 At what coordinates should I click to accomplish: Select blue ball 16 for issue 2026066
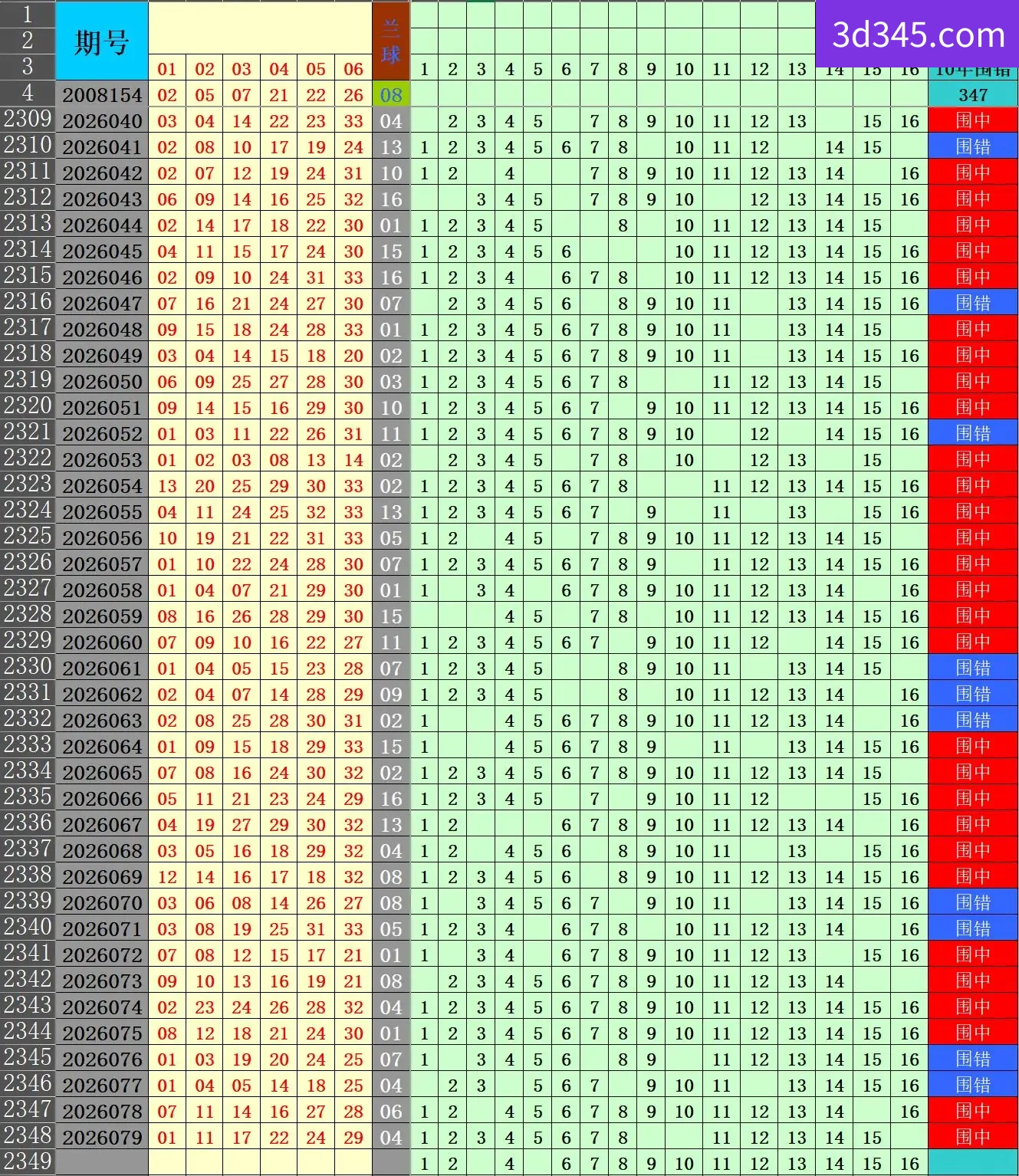(391, 799)
